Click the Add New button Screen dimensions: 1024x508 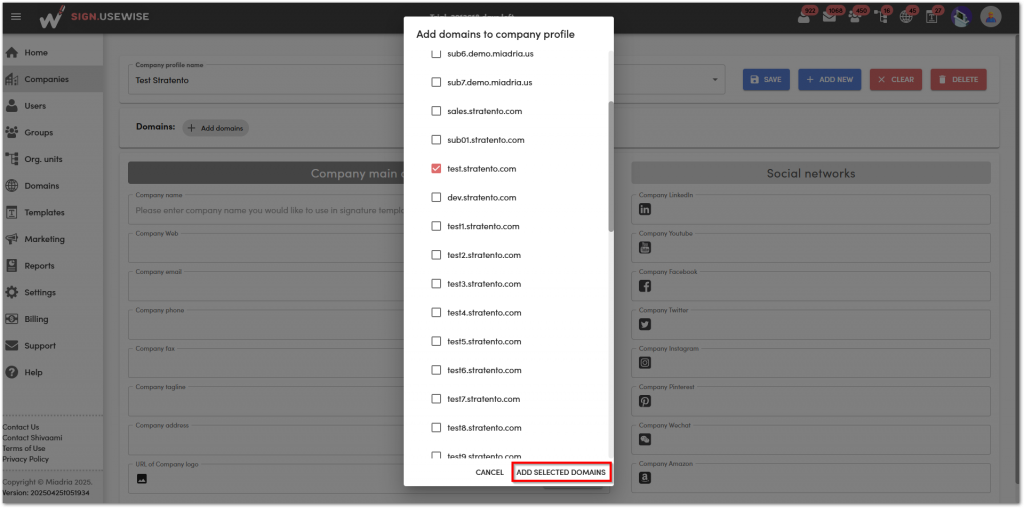[x=829, y=80]
